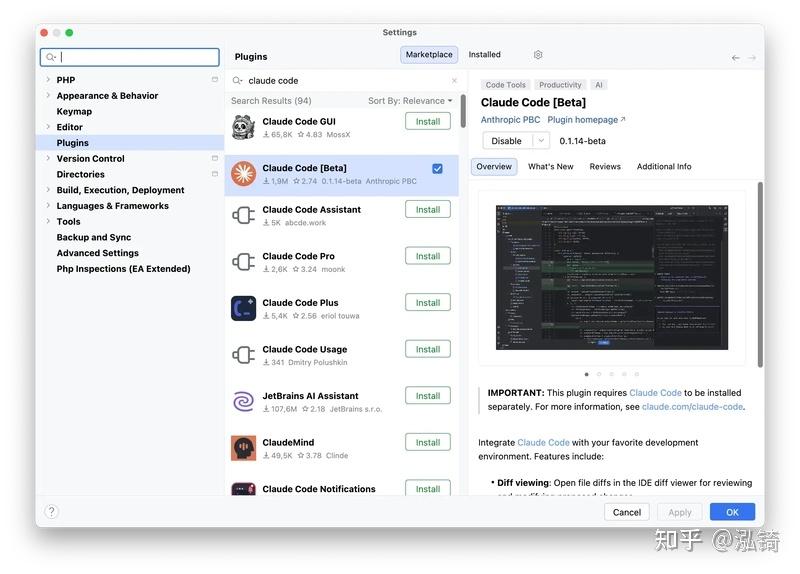Install JetBrains AI Assistant plugin

click(428, 396)
